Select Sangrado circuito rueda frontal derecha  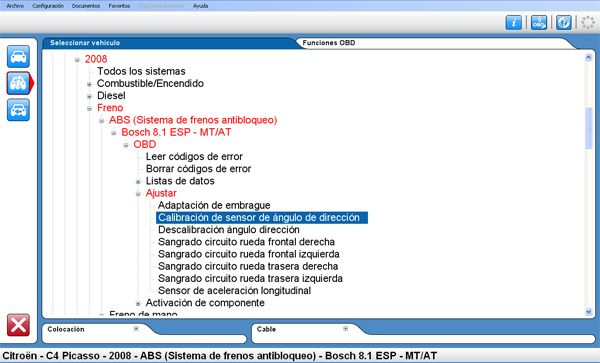246,242
